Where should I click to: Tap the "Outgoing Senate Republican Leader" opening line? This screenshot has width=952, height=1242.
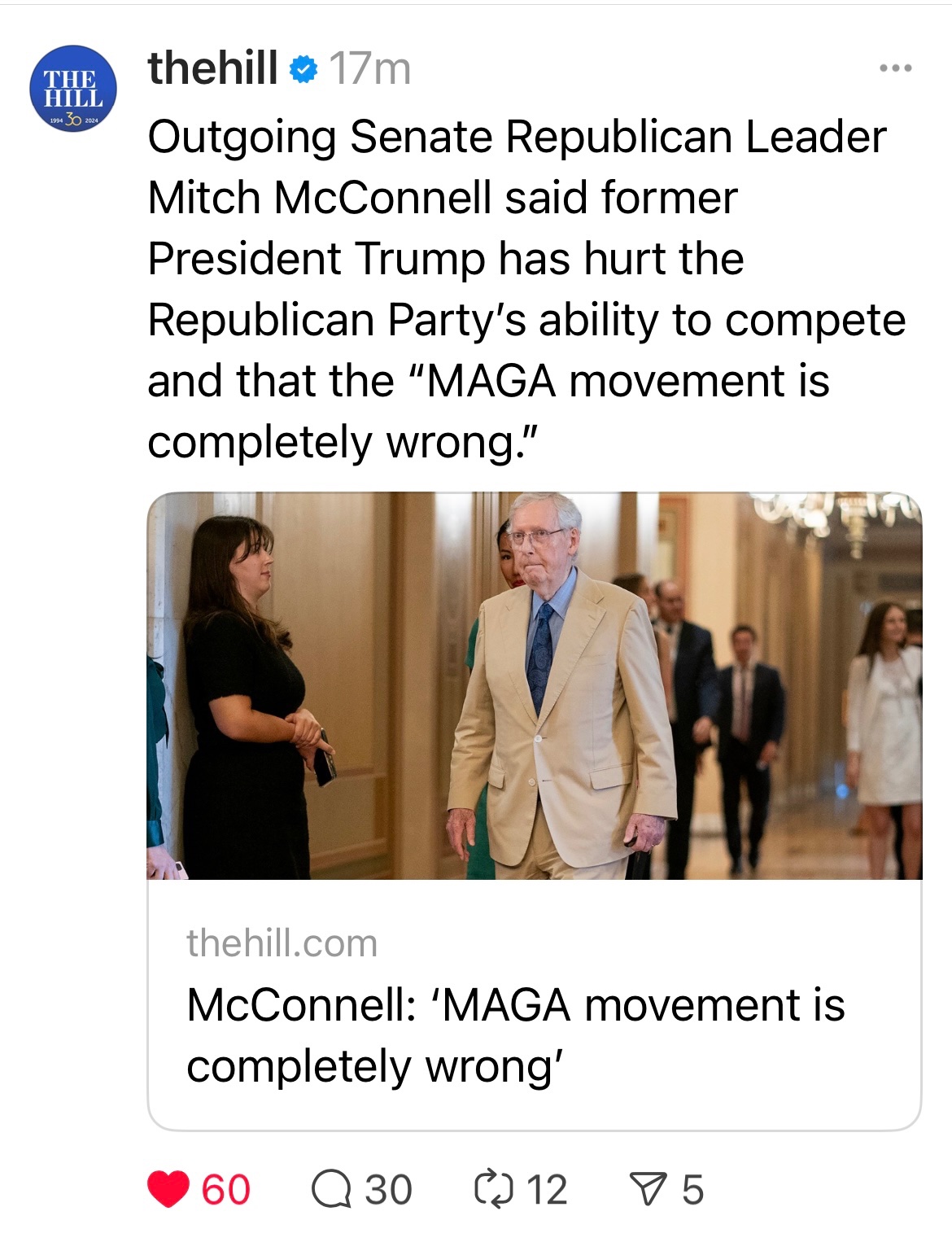click(x=516, y=137)
